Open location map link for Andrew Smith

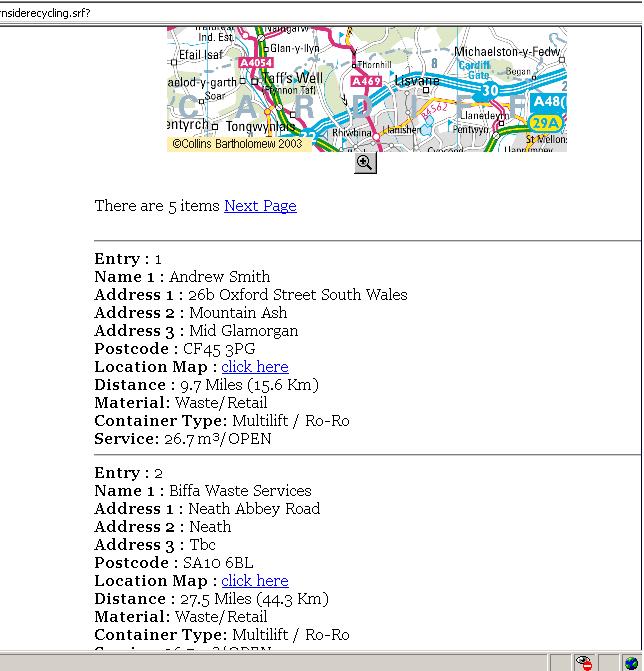click(x=254, y=367)
